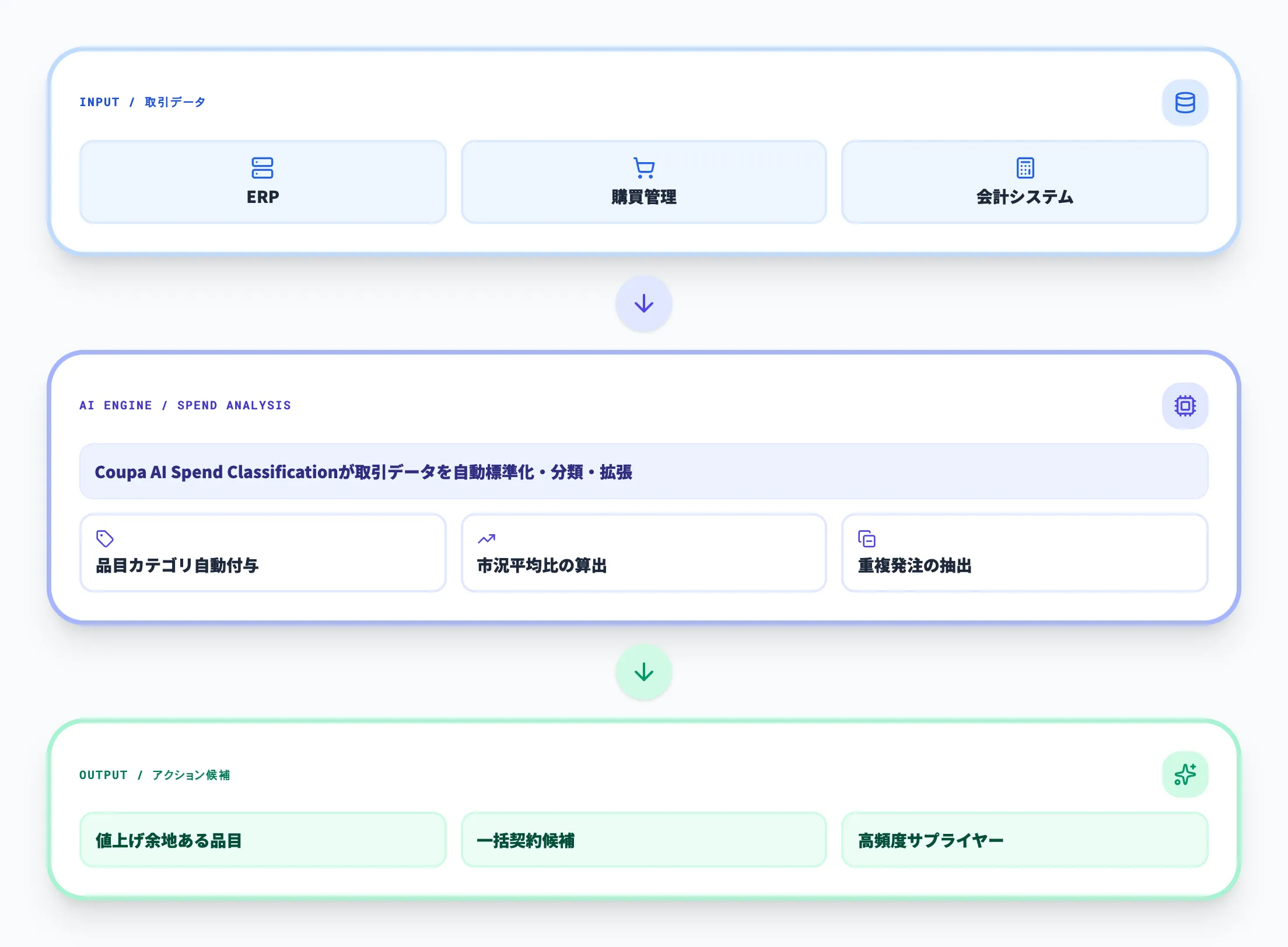Click the trending-up chart icon above 市況平均比の算出
1288x947 pixels.
(487, 539)
